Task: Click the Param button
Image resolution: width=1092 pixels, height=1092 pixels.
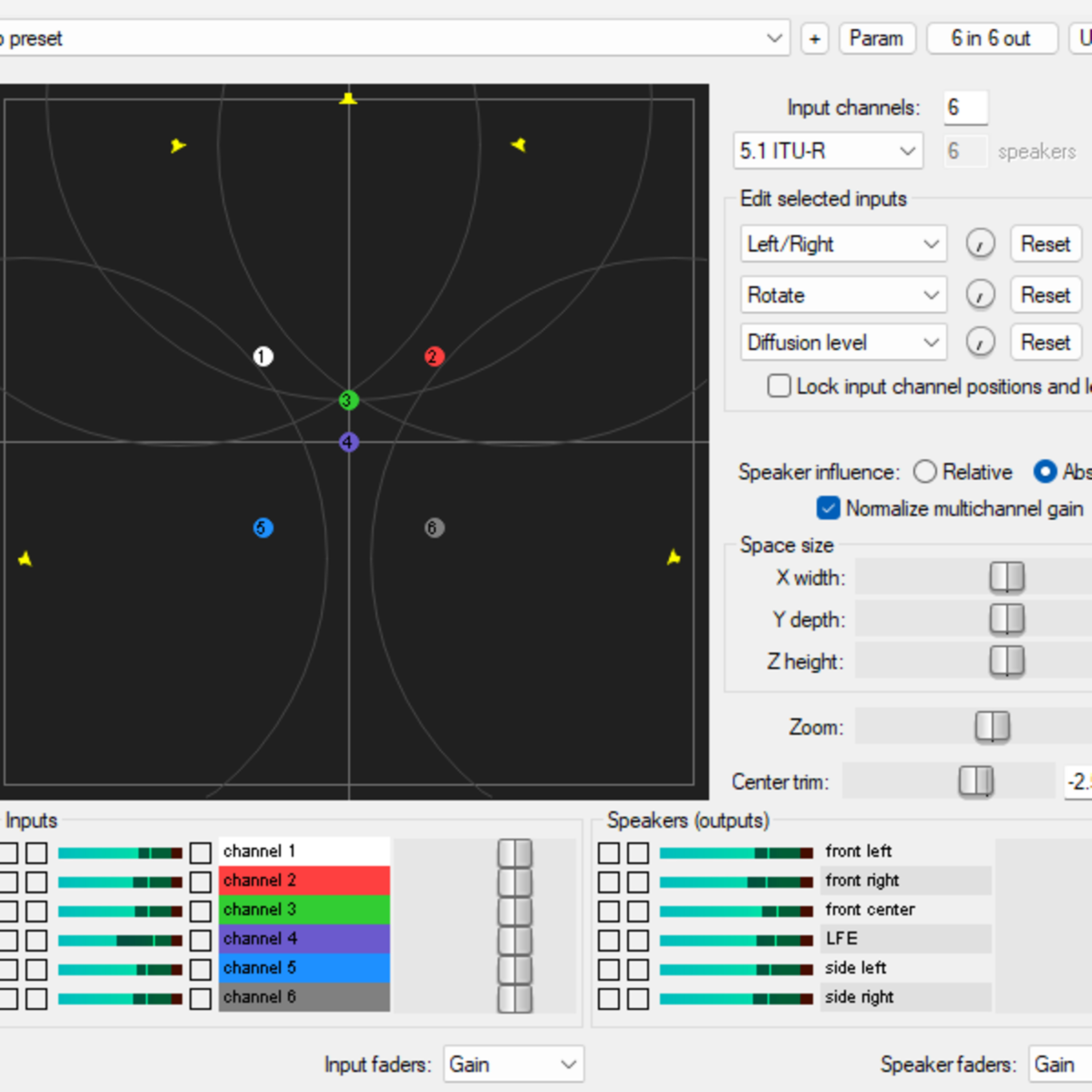Action: pyautogui.click(x=877, y=39)
